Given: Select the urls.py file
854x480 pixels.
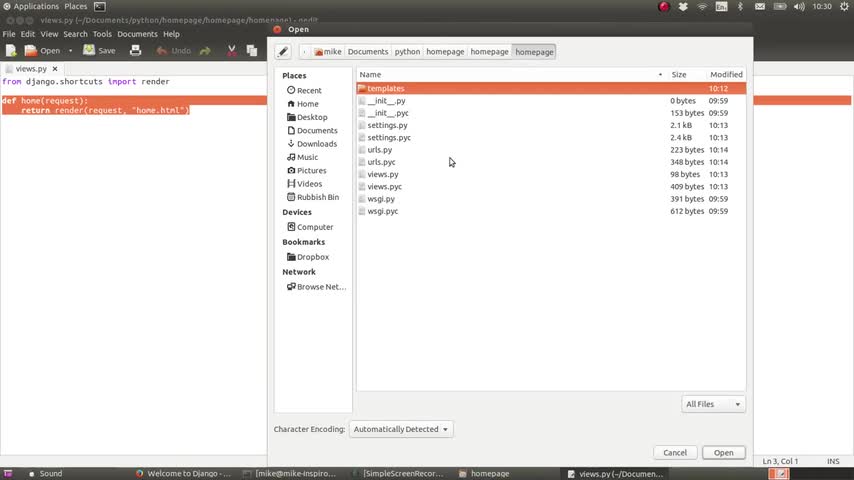Looking at the screenshot, I should [551, 150].
